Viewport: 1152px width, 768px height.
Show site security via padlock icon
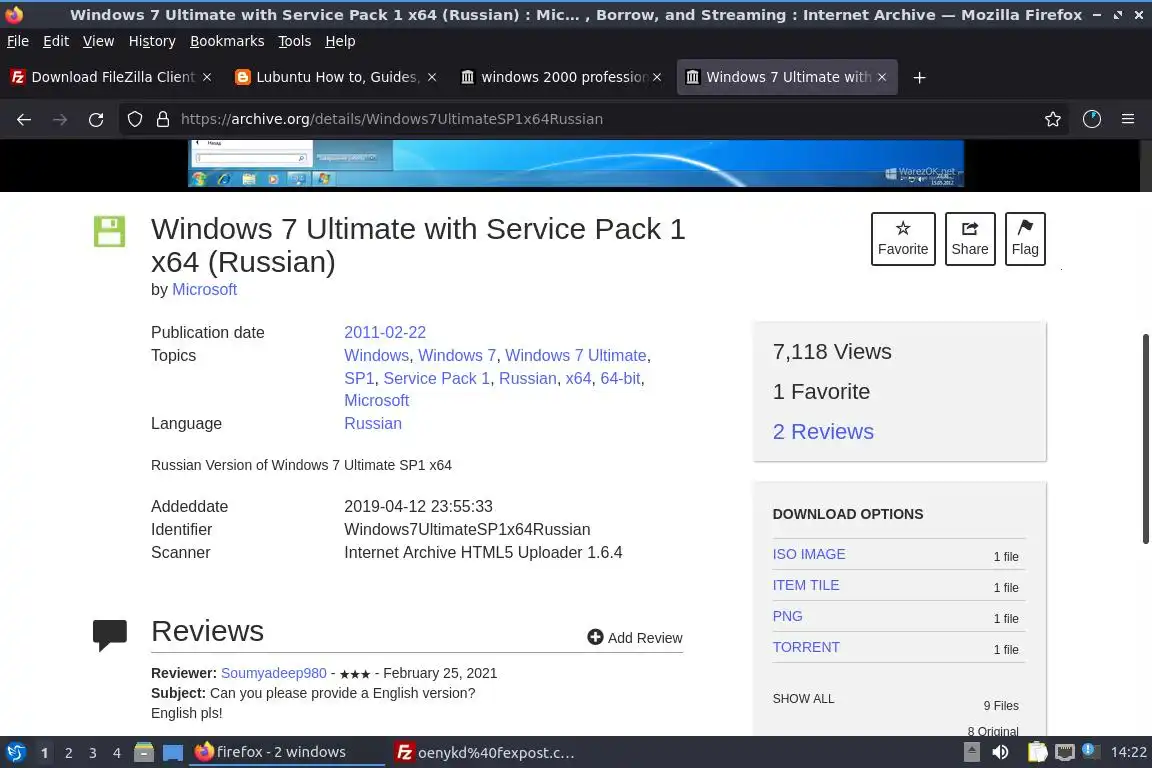pos(163,119)
